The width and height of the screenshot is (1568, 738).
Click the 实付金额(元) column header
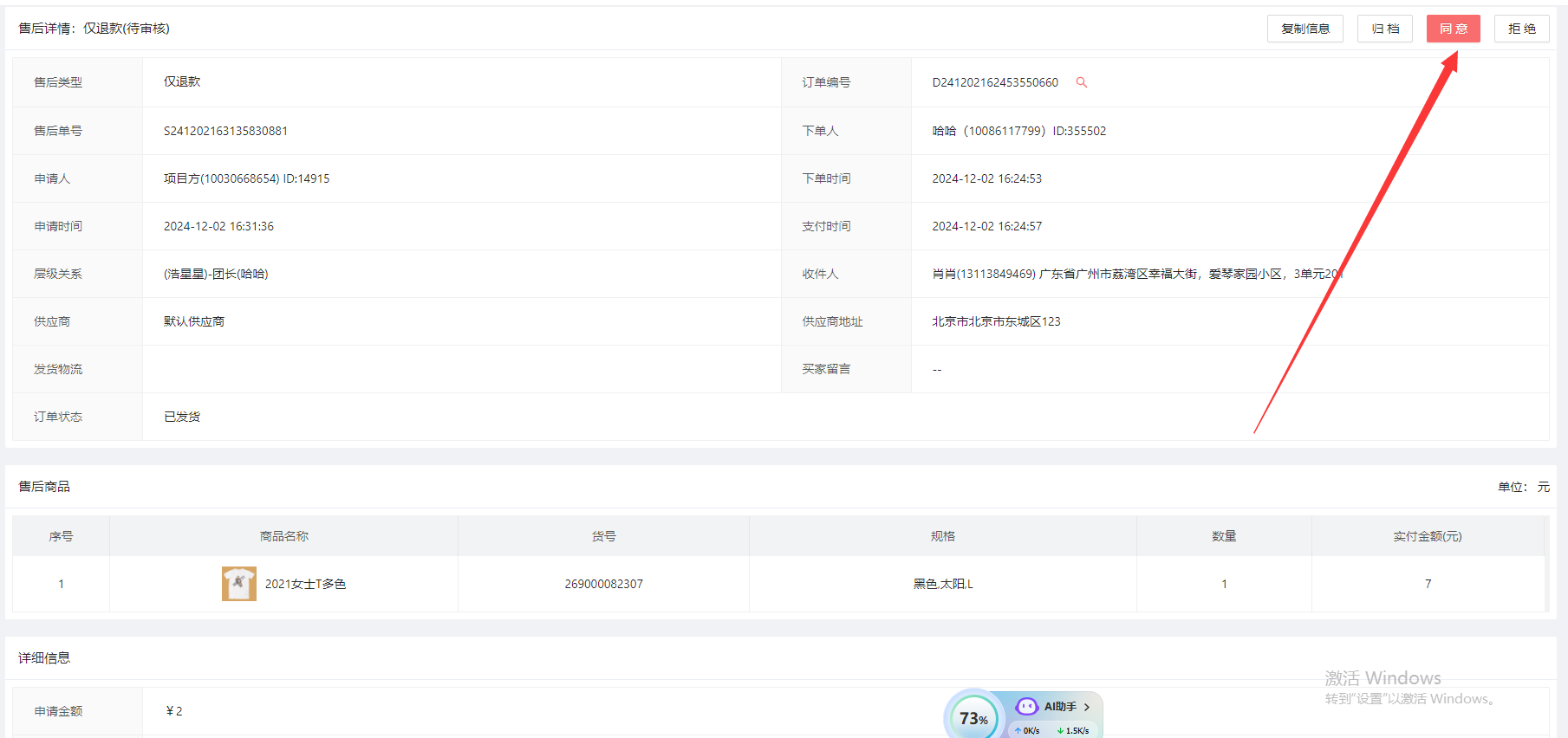click(x=1427, y=536)
